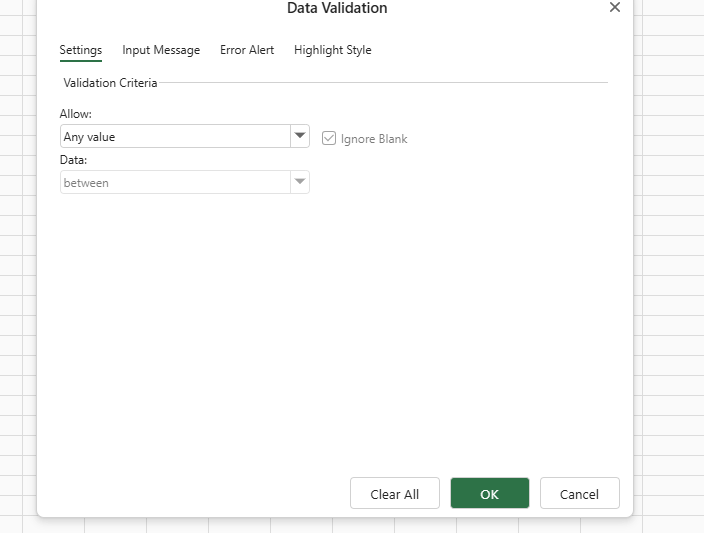
Task: Click the Allow field showing 'Any value'
Action: click(175, 137)
